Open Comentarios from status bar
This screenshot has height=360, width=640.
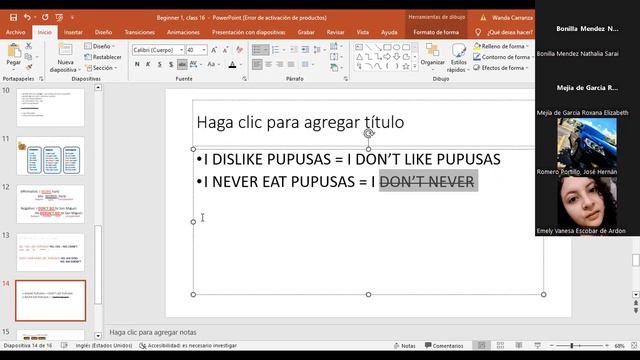coord(444,345)
